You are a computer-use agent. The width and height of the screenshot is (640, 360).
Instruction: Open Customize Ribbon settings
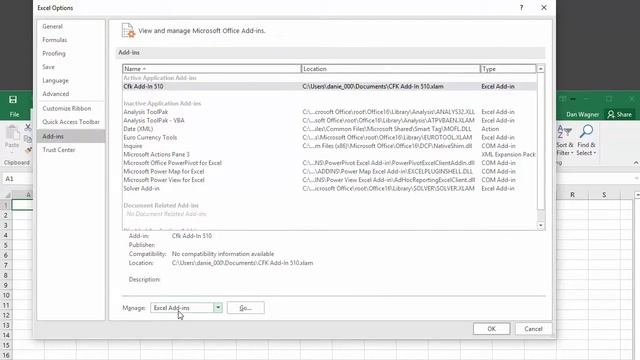coord(67,109)
